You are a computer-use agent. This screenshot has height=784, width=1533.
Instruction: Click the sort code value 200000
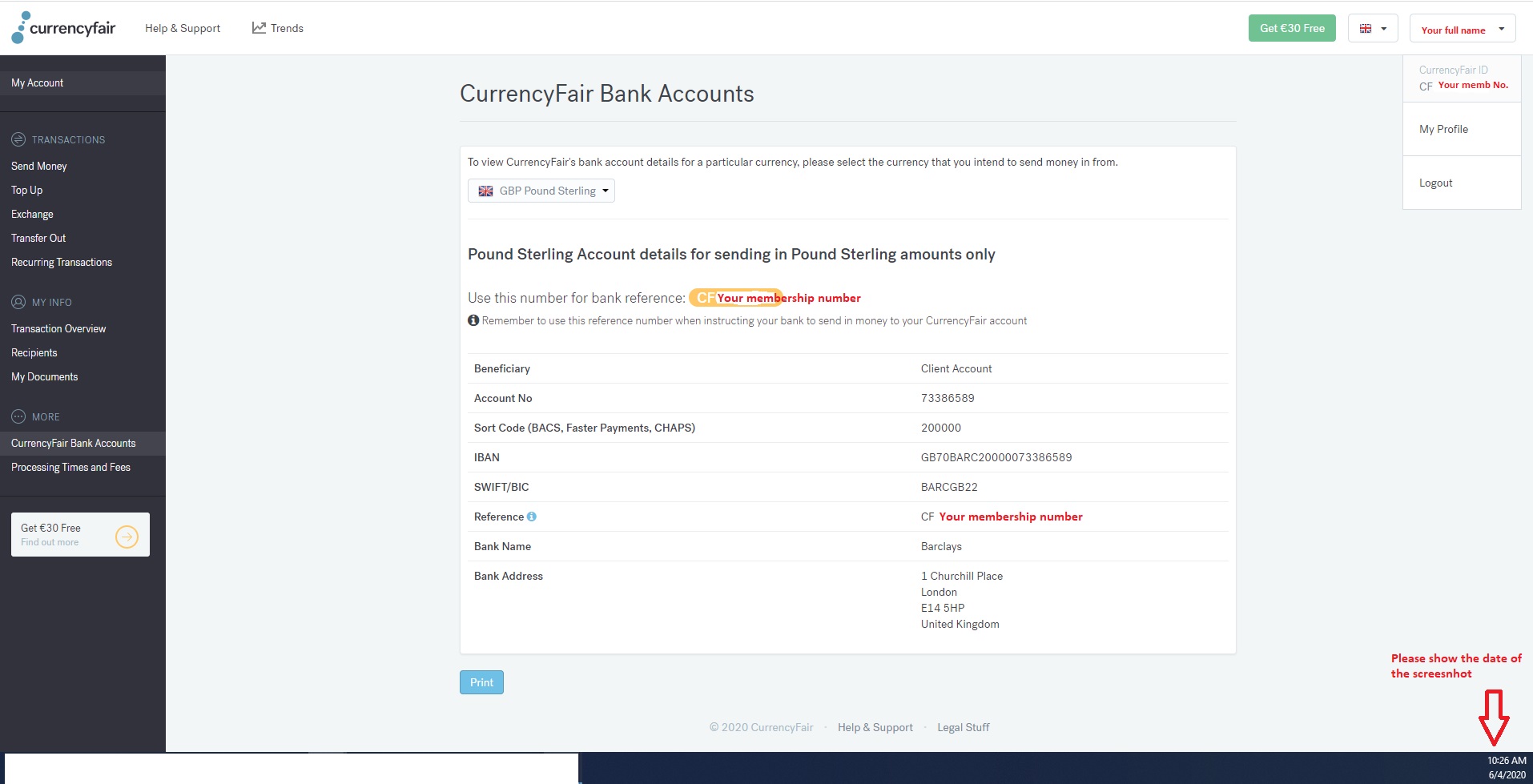click(941, 428)
